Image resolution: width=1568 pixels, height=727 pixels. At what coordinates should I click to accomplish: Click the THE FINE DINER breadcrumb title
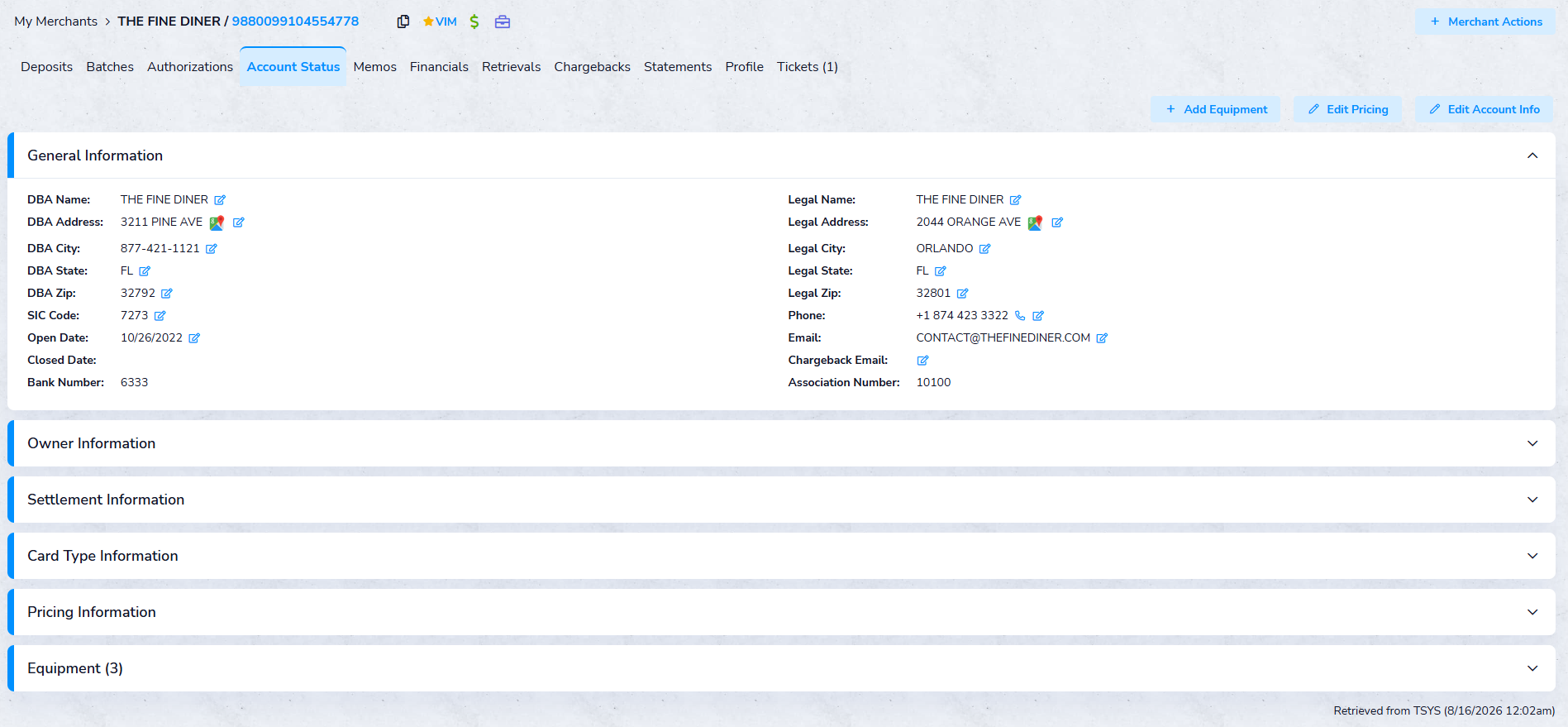169,22
